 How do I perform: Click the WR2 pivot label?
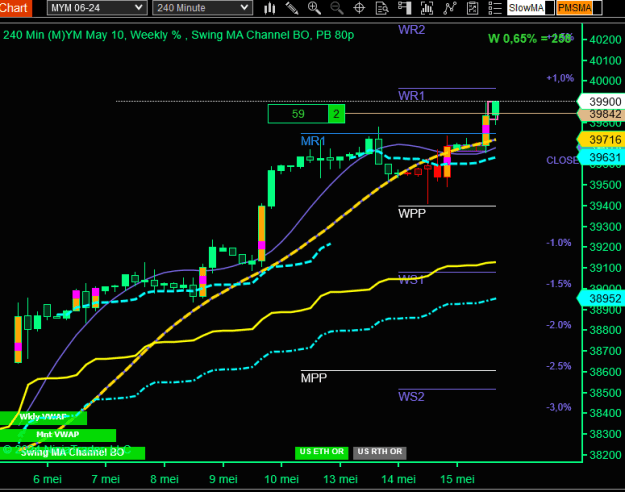pos(411,30)
